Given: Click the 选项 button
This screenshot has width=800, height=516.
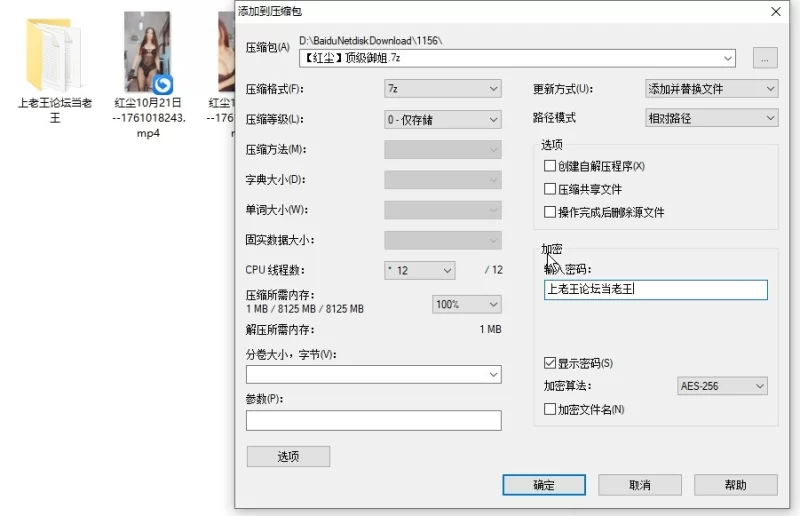Looking at the screenshot, I should point(288,457).
